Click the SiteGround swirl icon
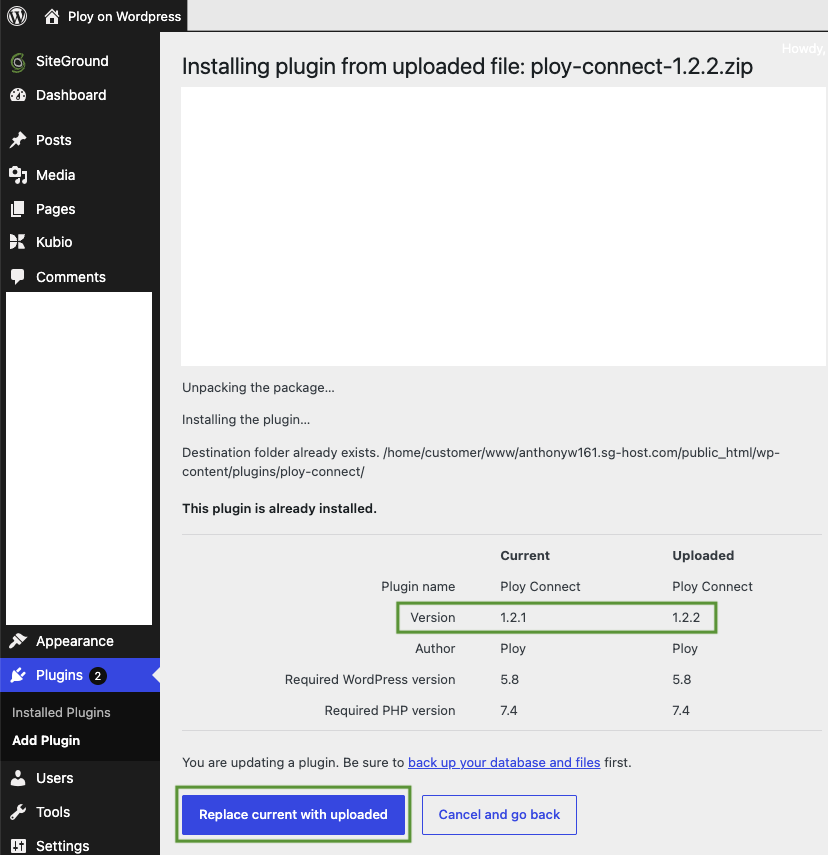This screenshot has width=828, height=855. point(18,62)
